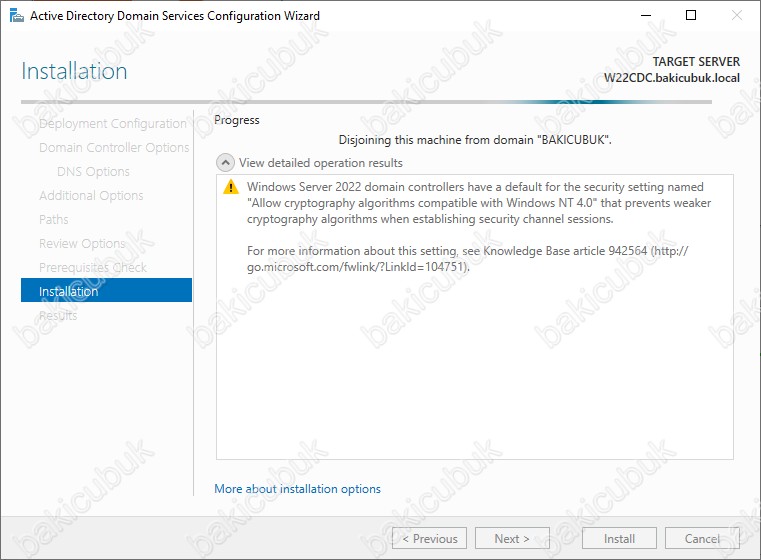Select Additional Options step
The height and width of the screenshot is (560, 761).
click(91, 196)
